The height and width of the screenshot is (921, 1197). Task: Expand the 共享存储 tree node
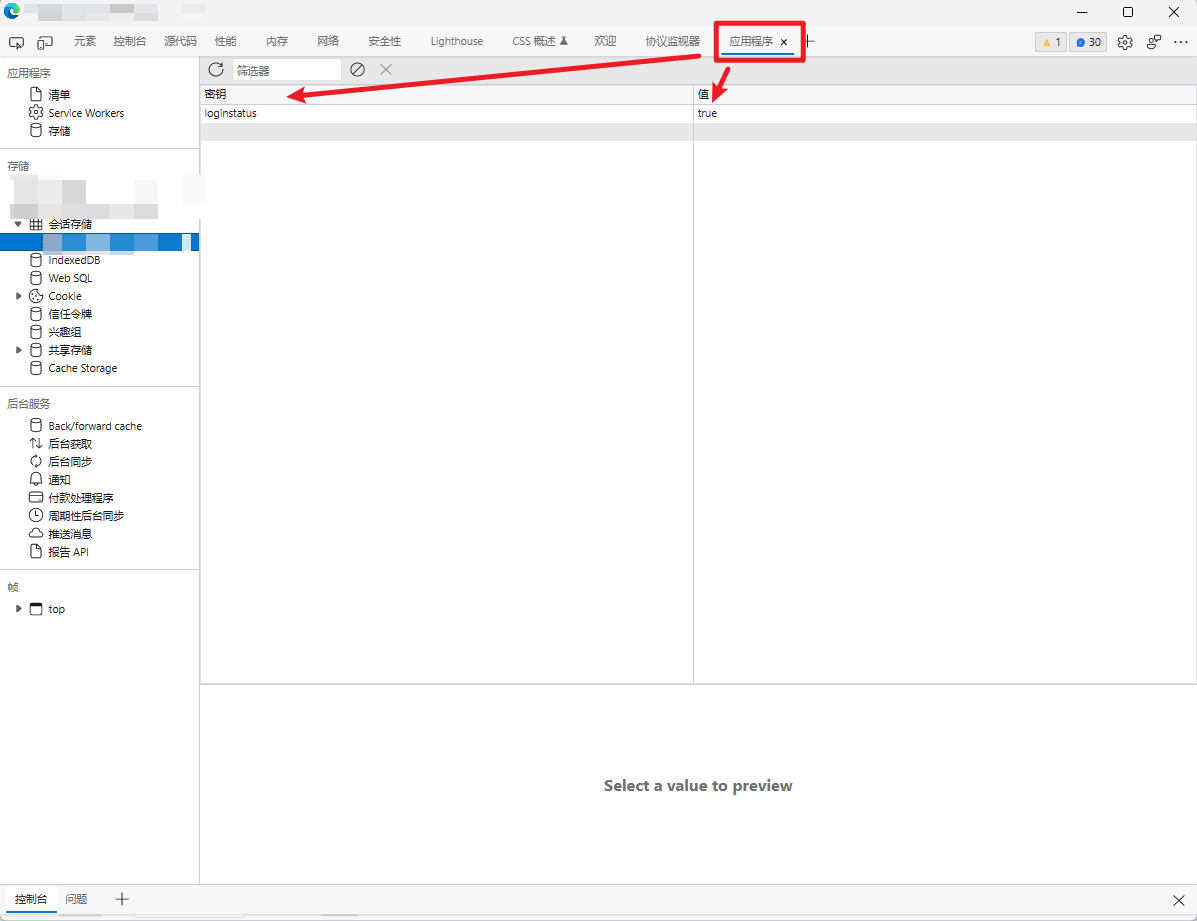click(x=18, y=350)
